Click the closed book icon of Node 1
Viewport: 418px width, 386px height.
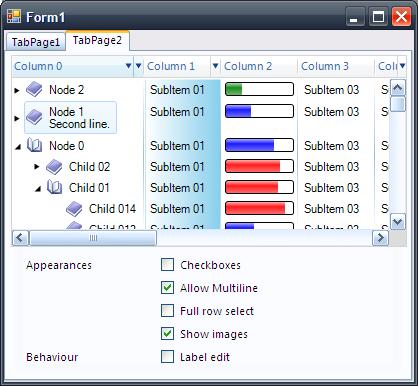pos(34,117)
